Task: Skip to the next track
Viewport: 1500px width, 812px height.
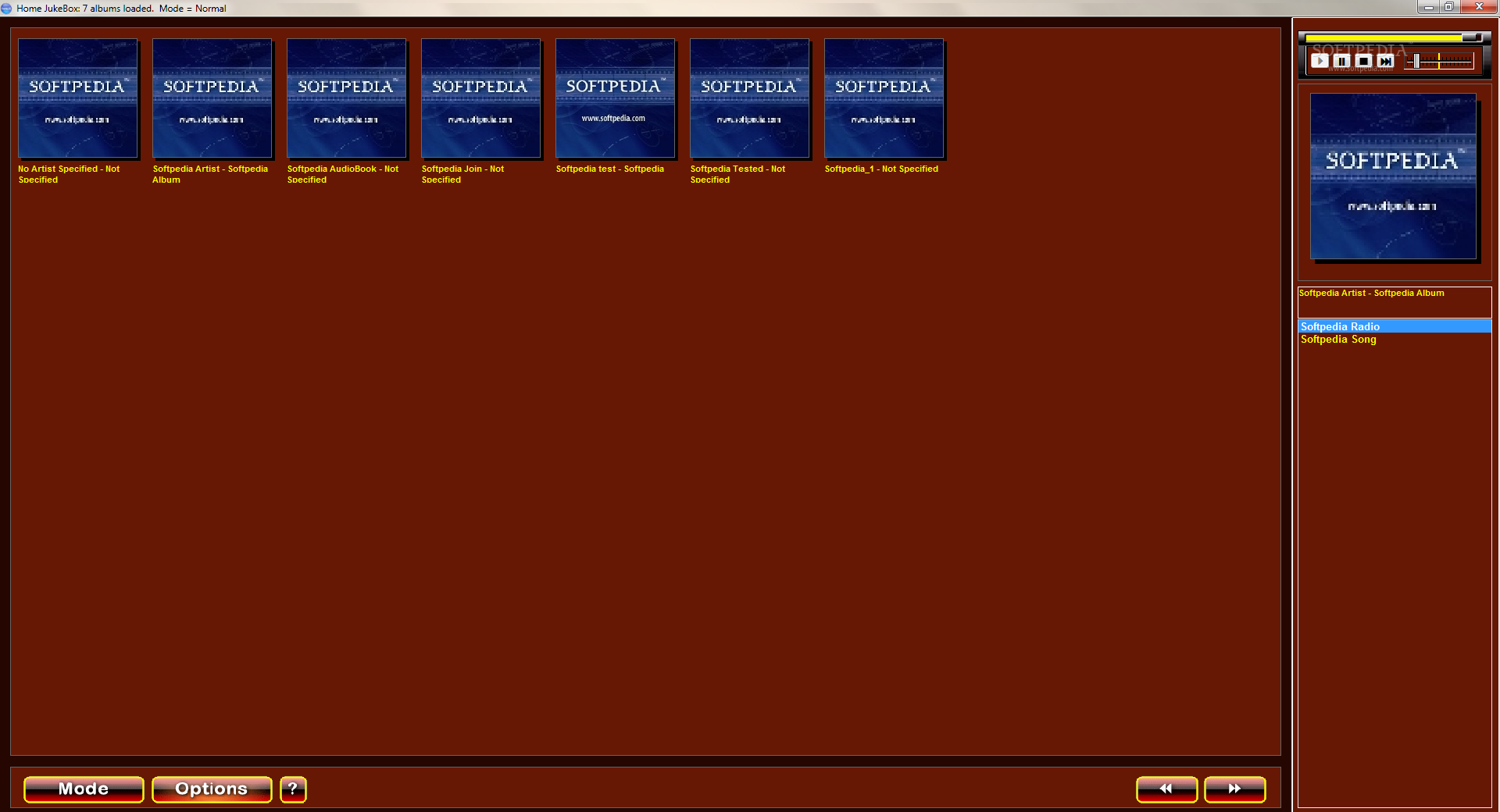Action: pos(1385,61)
